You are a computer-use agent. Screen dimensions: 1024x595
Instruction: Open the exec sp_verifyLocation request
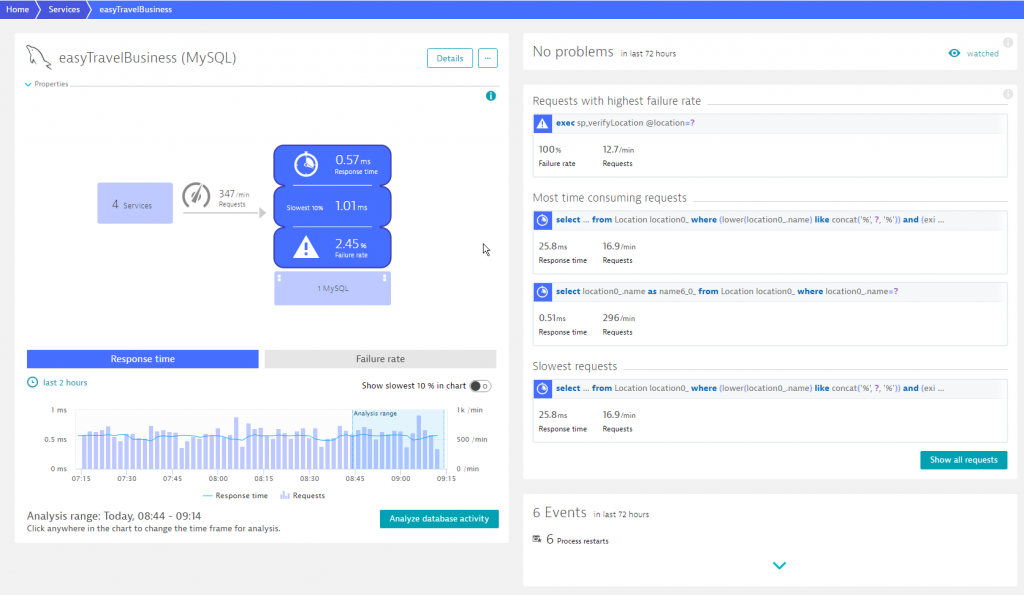click(625, 123)
